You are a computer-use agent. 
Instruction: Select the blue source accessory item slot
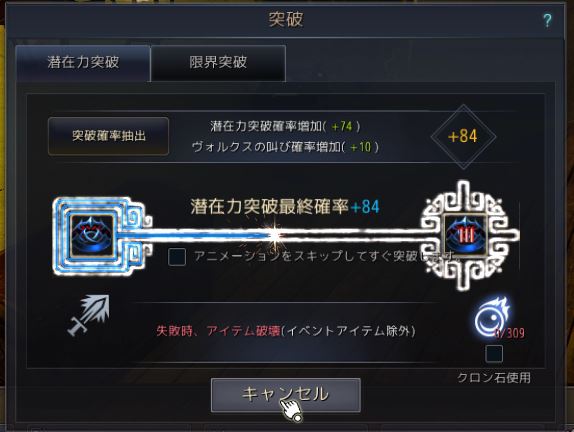pos(92,235)
